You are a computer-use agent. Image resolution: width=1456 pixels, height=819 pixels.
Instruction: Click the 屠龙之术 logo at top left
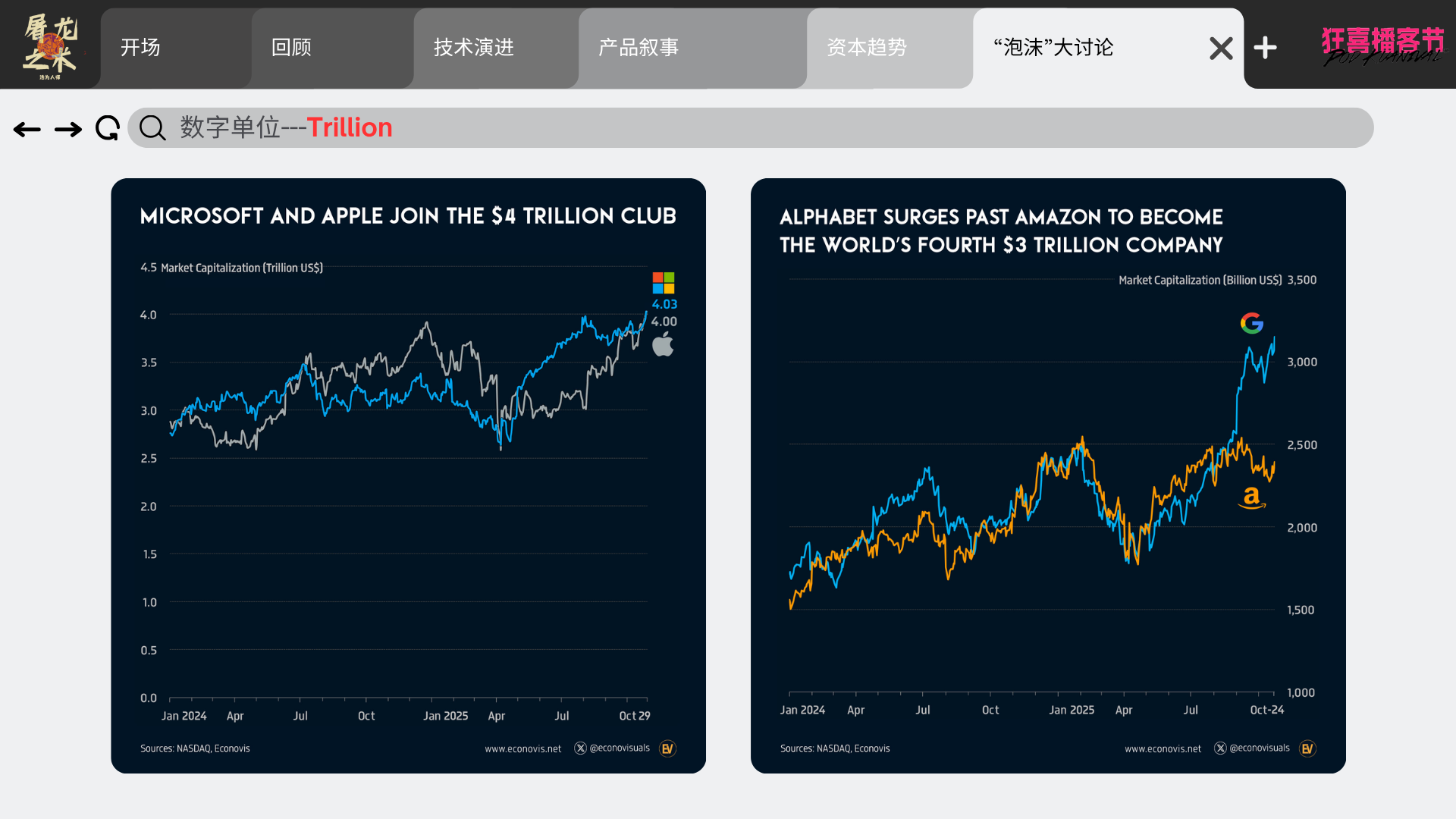point(50,45)
